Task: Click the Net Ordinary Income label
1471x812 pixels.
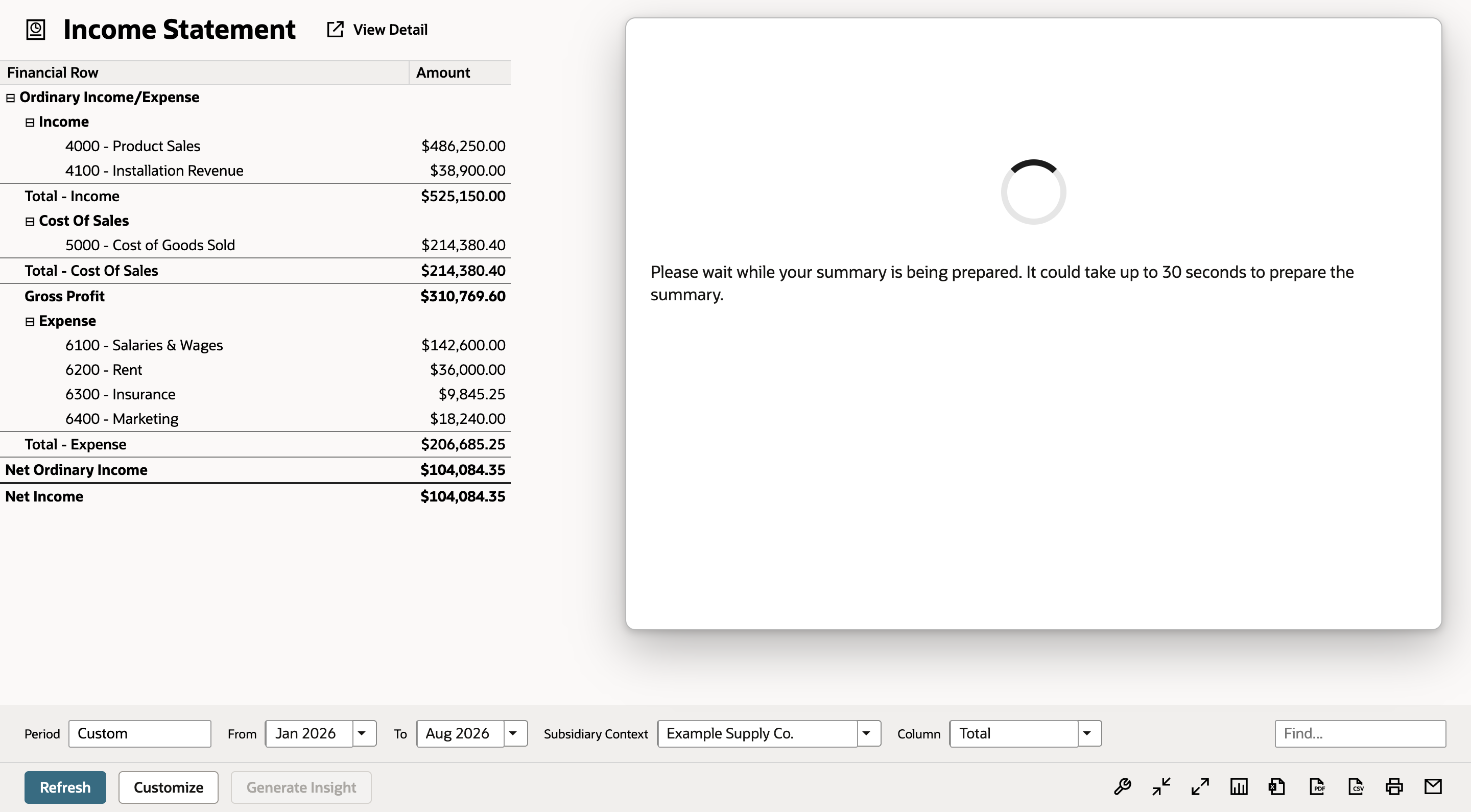Action: (x=76, y=470)
